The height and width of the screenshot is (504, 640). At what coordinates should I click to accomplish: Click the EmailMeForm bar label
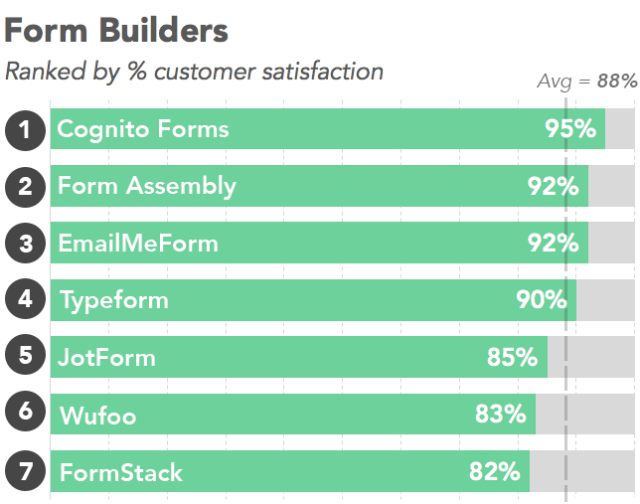pos(138,243)
